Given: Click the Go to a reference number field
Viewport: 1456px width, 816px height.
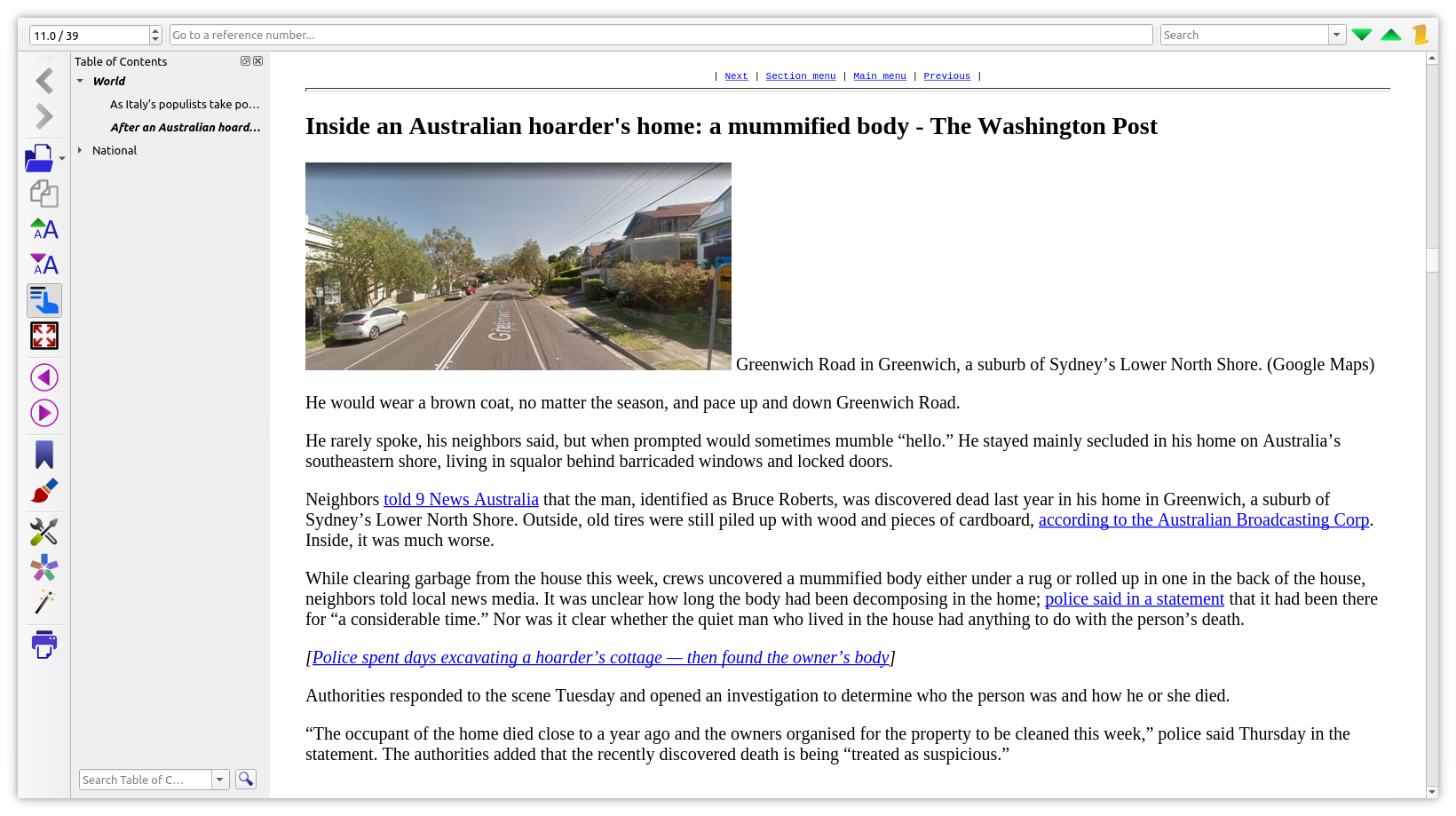Looking at the screenshot, I should (661, 35).
